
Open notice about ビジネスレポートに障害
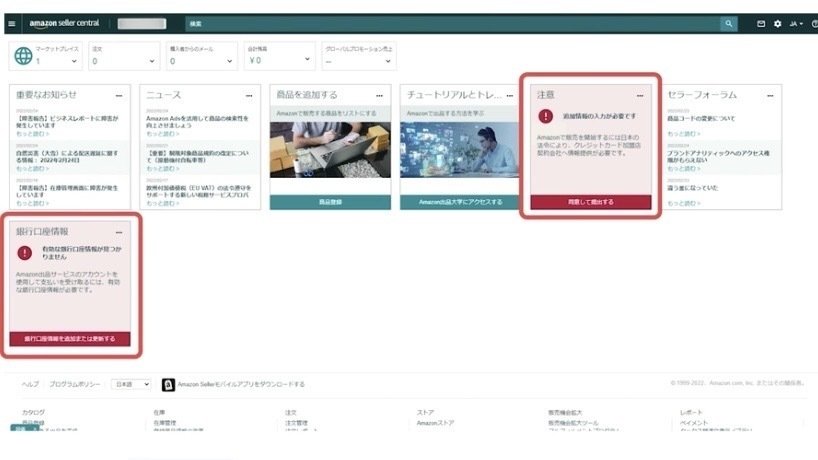click(67, 122)
